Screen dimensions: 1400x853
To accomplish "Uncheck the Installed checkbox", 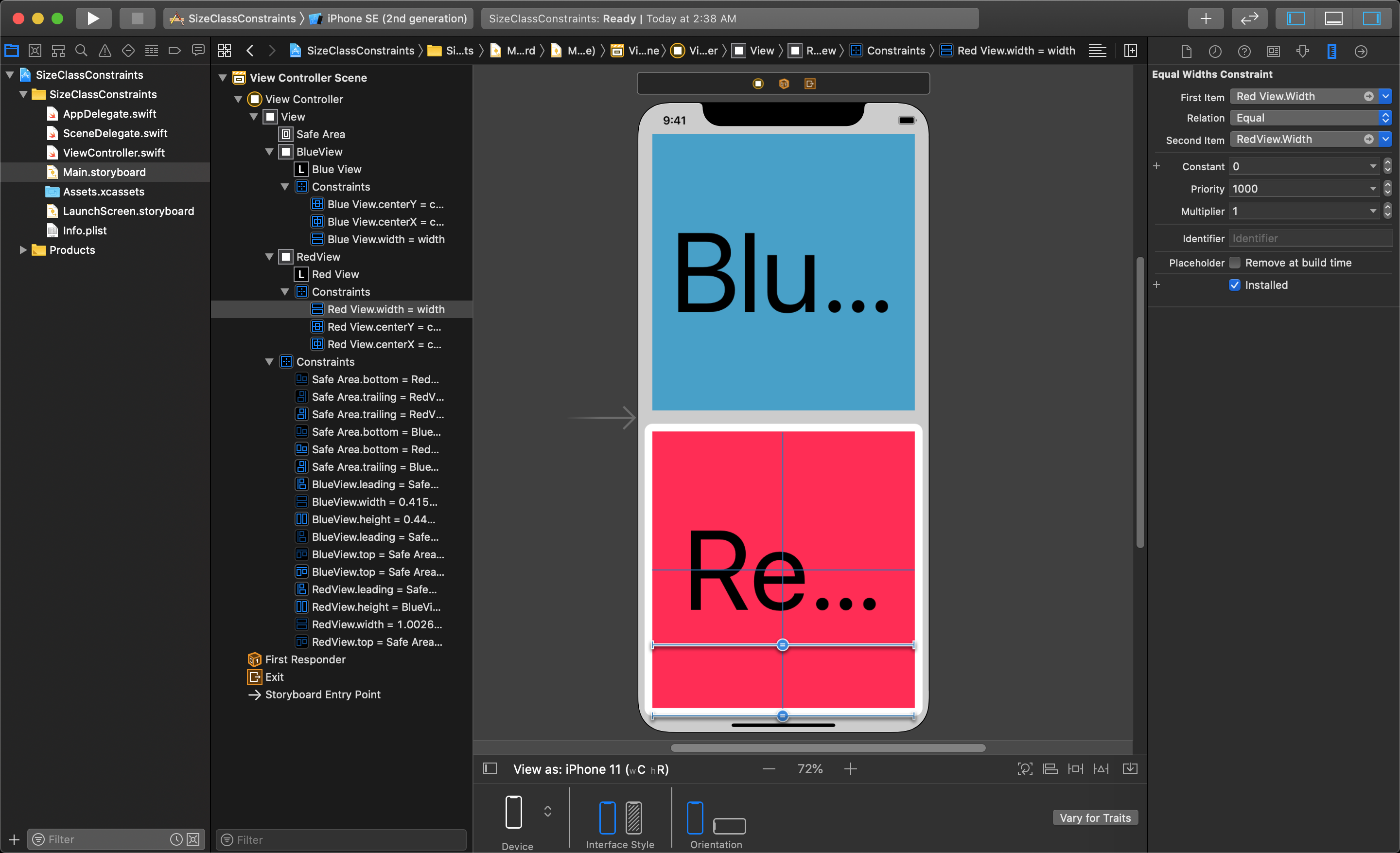I will pyautogui.click(x=1235, y=284).
